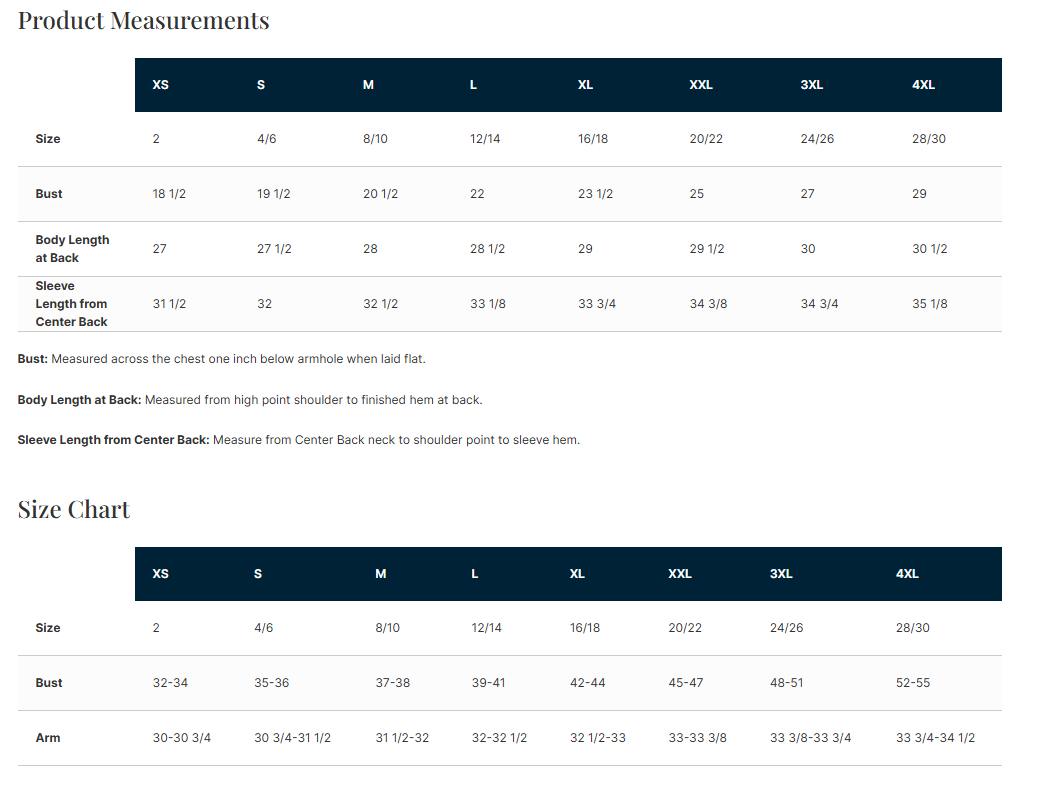Select the 31 1/2-32 arm range cell
The height and width of the screenshot is (797, 1043).
(402, 738)
